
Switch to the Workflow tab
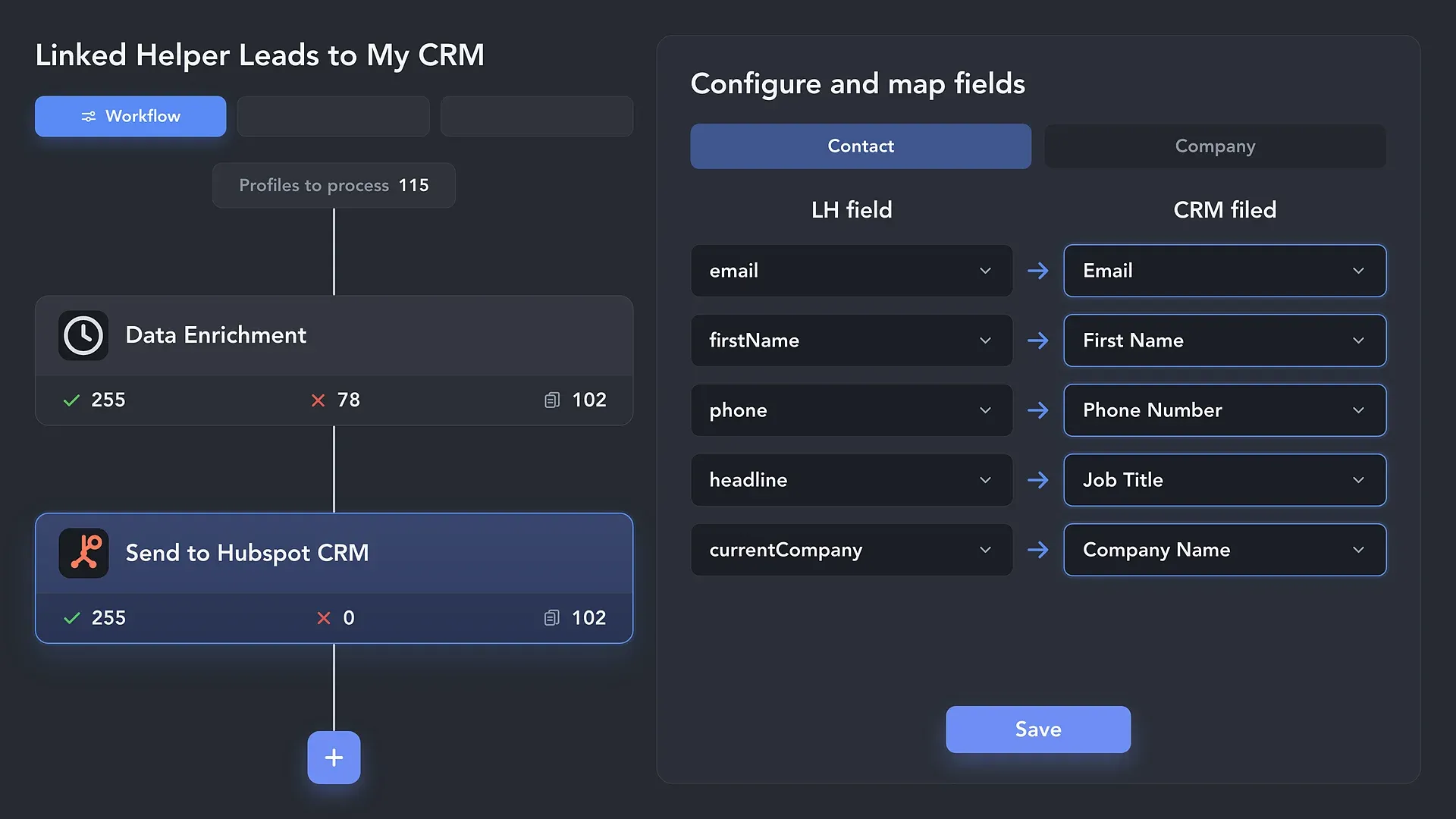coord(130,116)
